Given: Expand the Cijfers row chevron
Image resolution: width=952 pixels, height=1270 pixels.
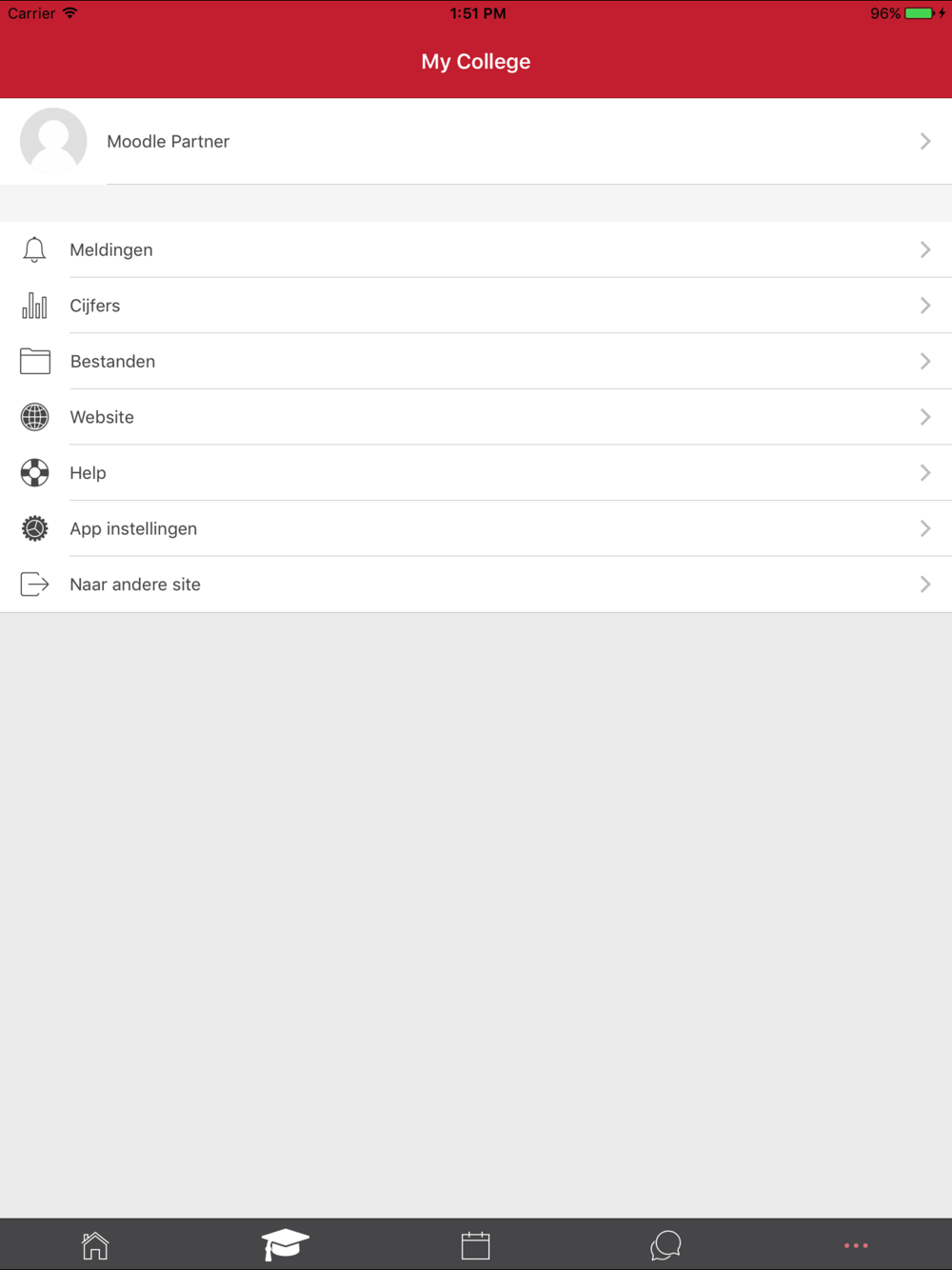Looking at the screenshot, I should [x=925, y=306].
